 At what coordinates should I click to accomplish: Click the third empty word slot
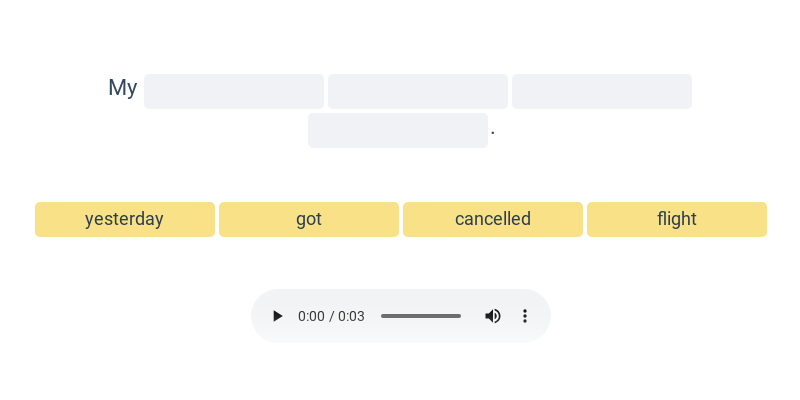602,91
